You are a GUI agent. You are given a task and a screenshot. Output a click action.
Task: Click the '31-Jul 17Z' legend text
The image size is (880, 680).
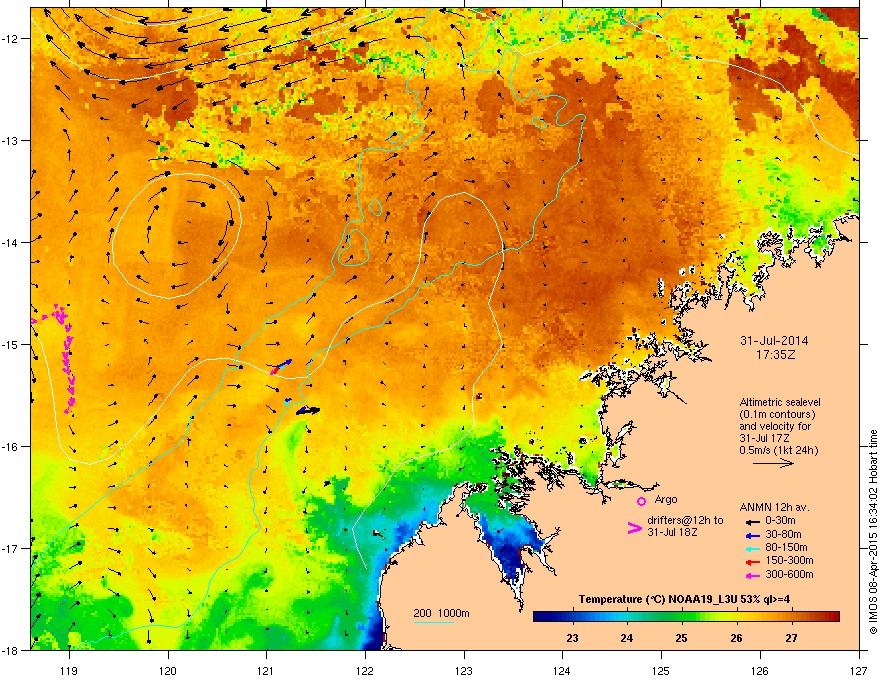(762, 438)
